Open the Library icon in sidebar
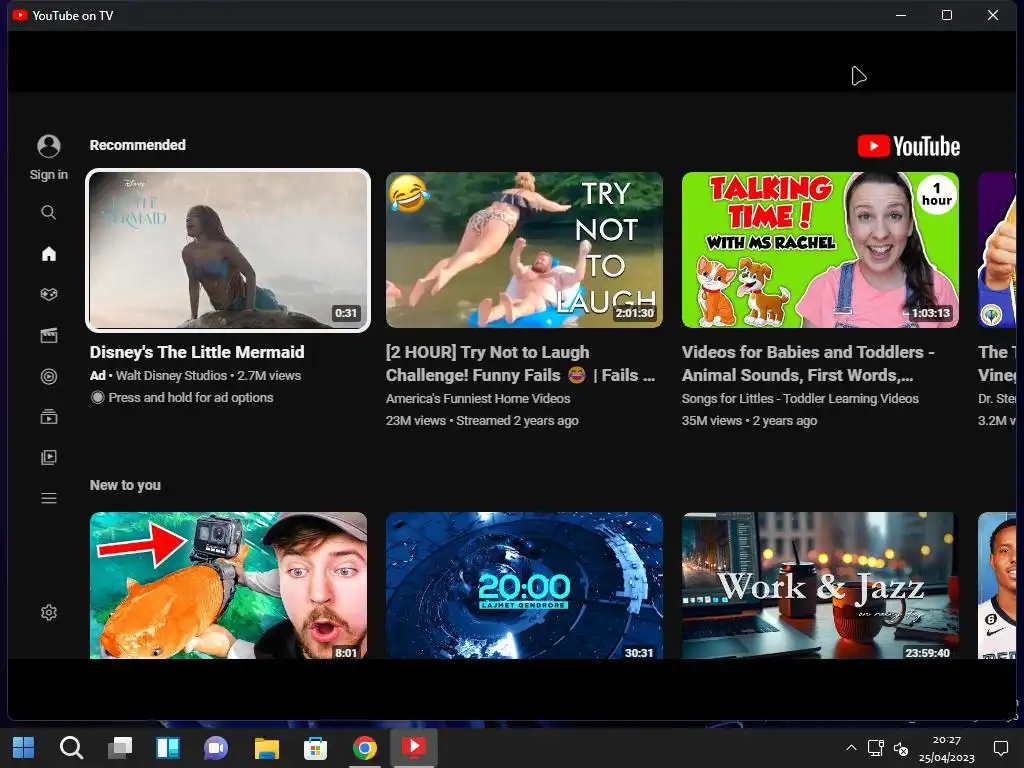This screenshot has width=1024, height=768. (49, 457)
